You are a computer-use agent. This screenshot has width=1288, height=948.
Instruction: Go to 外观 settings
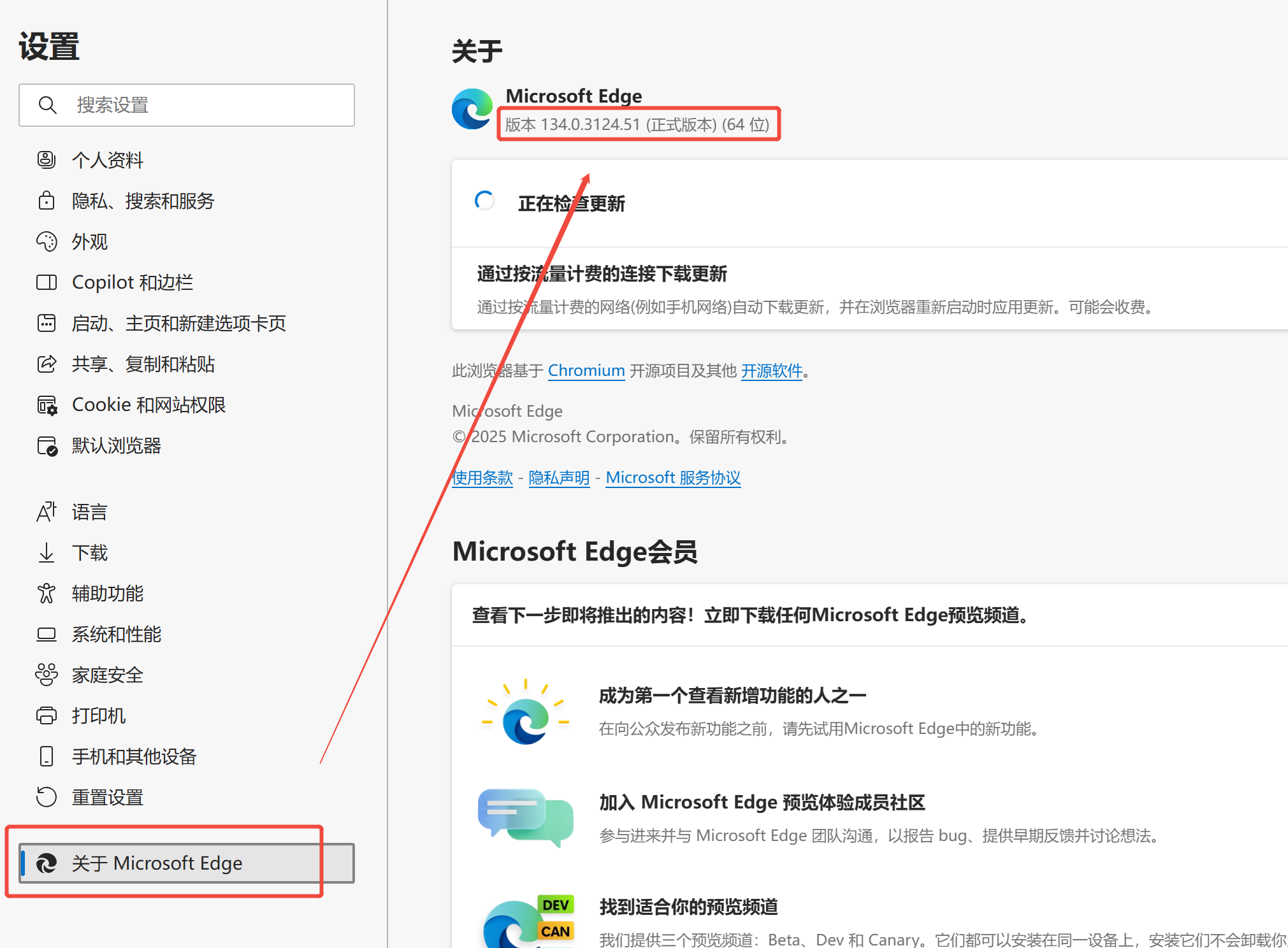click(x=90, y=241)
